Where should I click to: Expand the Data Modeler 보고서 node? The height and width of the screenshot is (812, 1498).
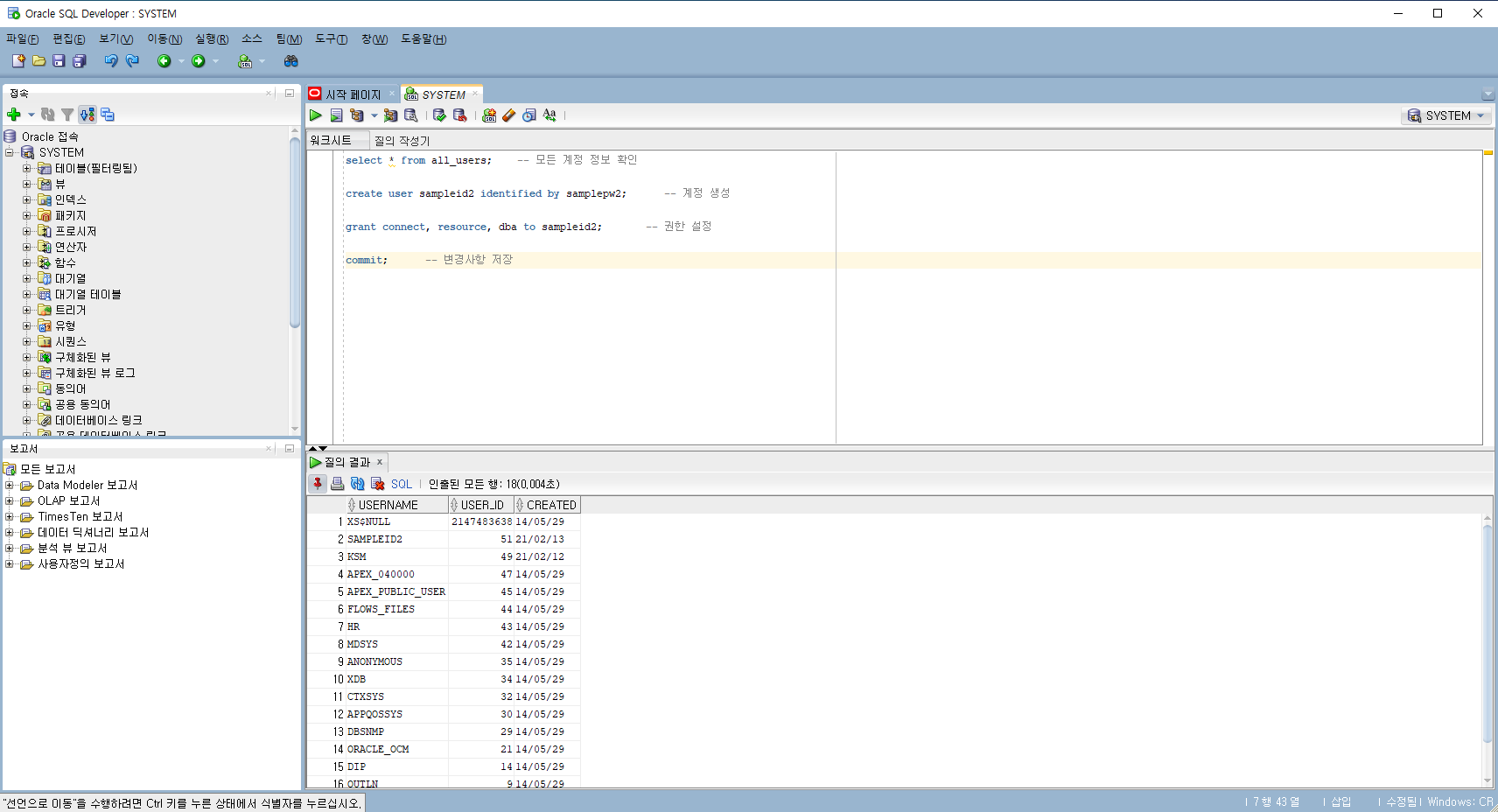pos(10,485)
